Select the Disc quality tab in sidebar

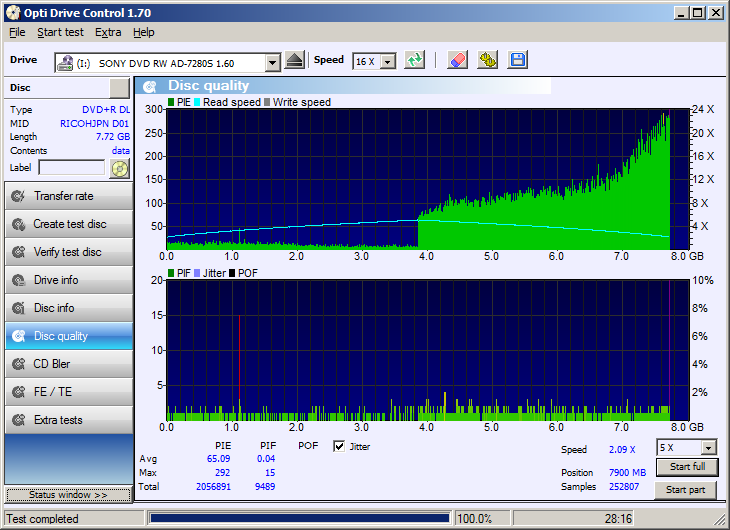69,336
